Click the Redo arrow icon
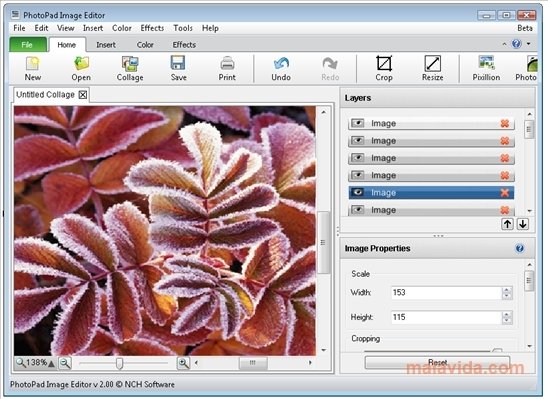The image size is (548, 399). click(x=330, y=64)
